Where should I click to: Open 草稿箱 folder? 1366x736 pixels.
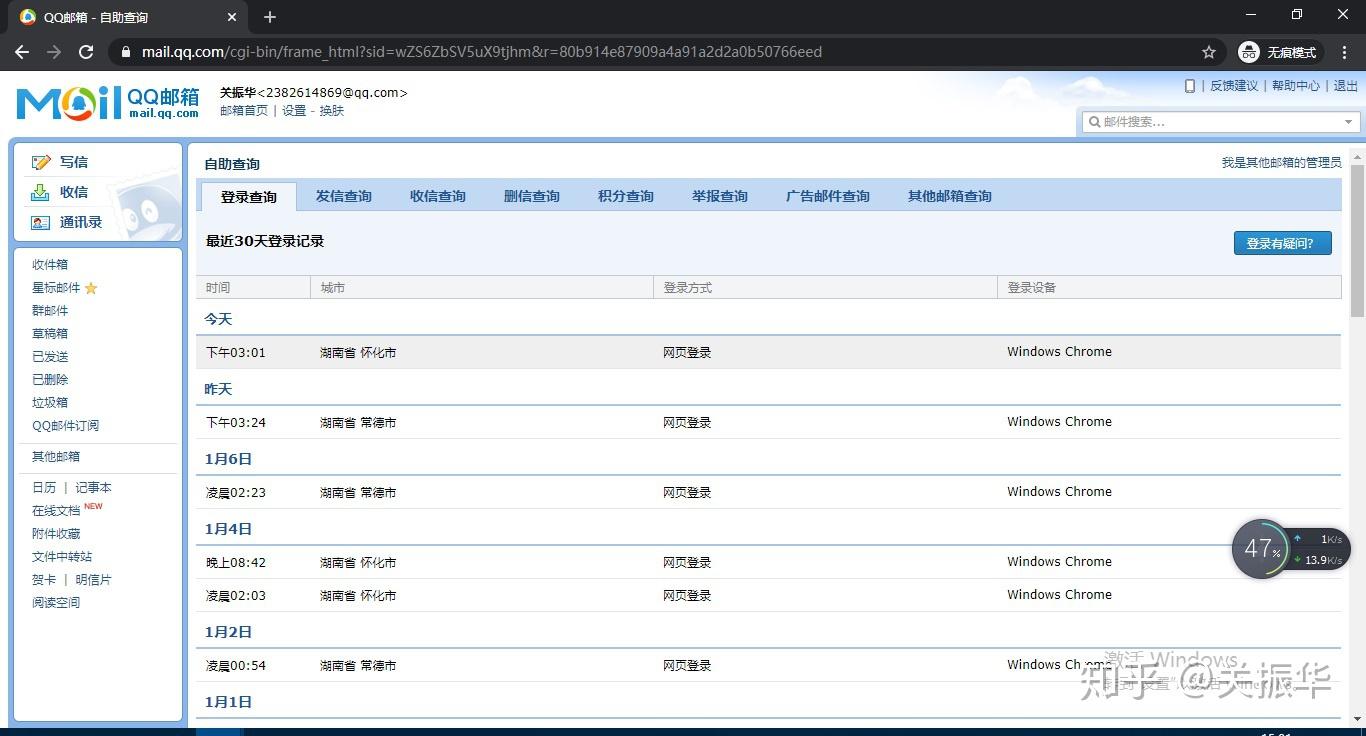(x=50, y=334)
